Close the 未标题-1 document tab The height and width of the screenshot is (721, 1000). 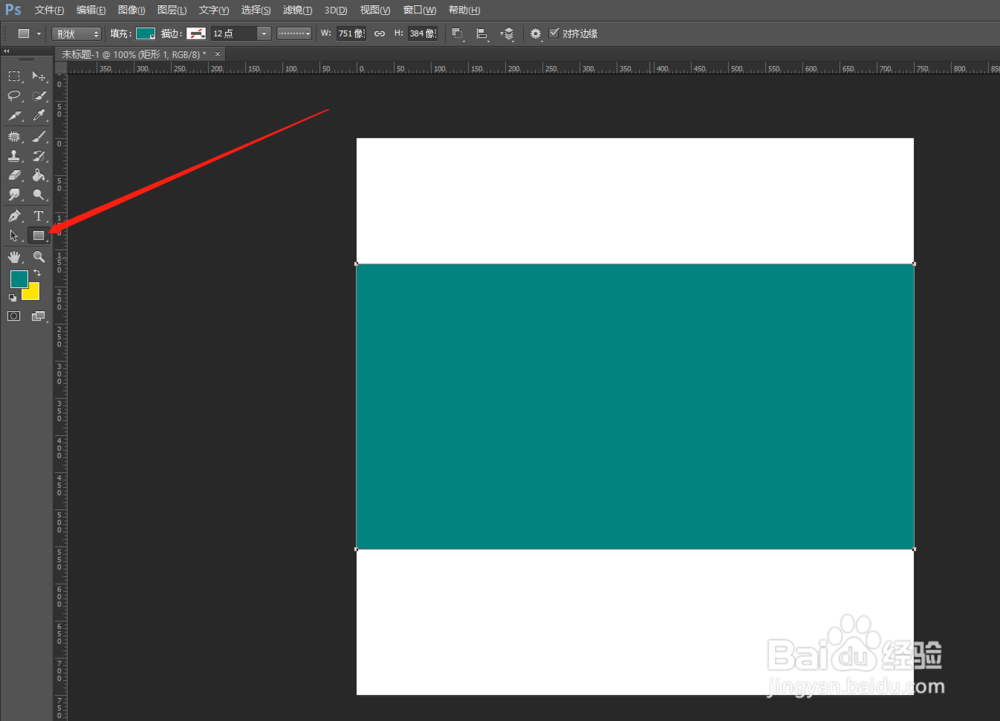217,54
